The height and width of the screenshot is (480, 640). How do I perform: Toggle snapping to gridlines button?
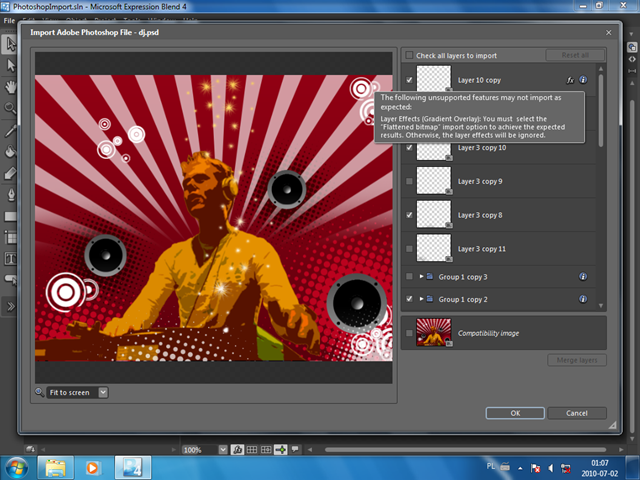[266, 449]
